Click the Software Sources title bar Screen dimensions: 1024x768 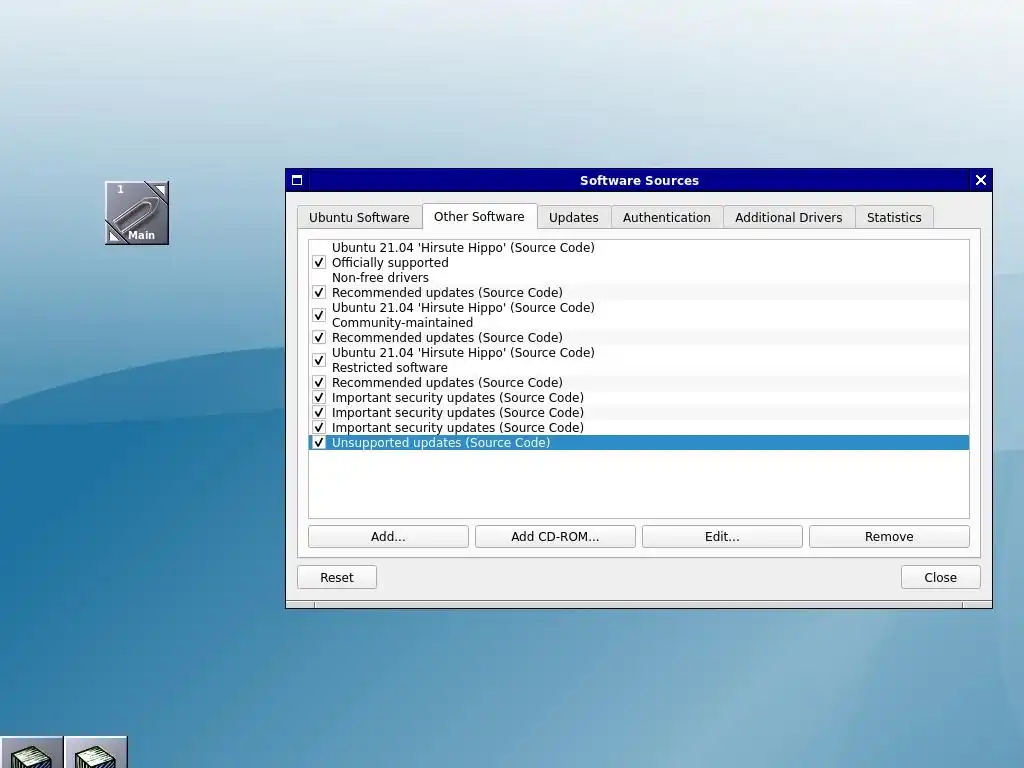tap(639, 180)
